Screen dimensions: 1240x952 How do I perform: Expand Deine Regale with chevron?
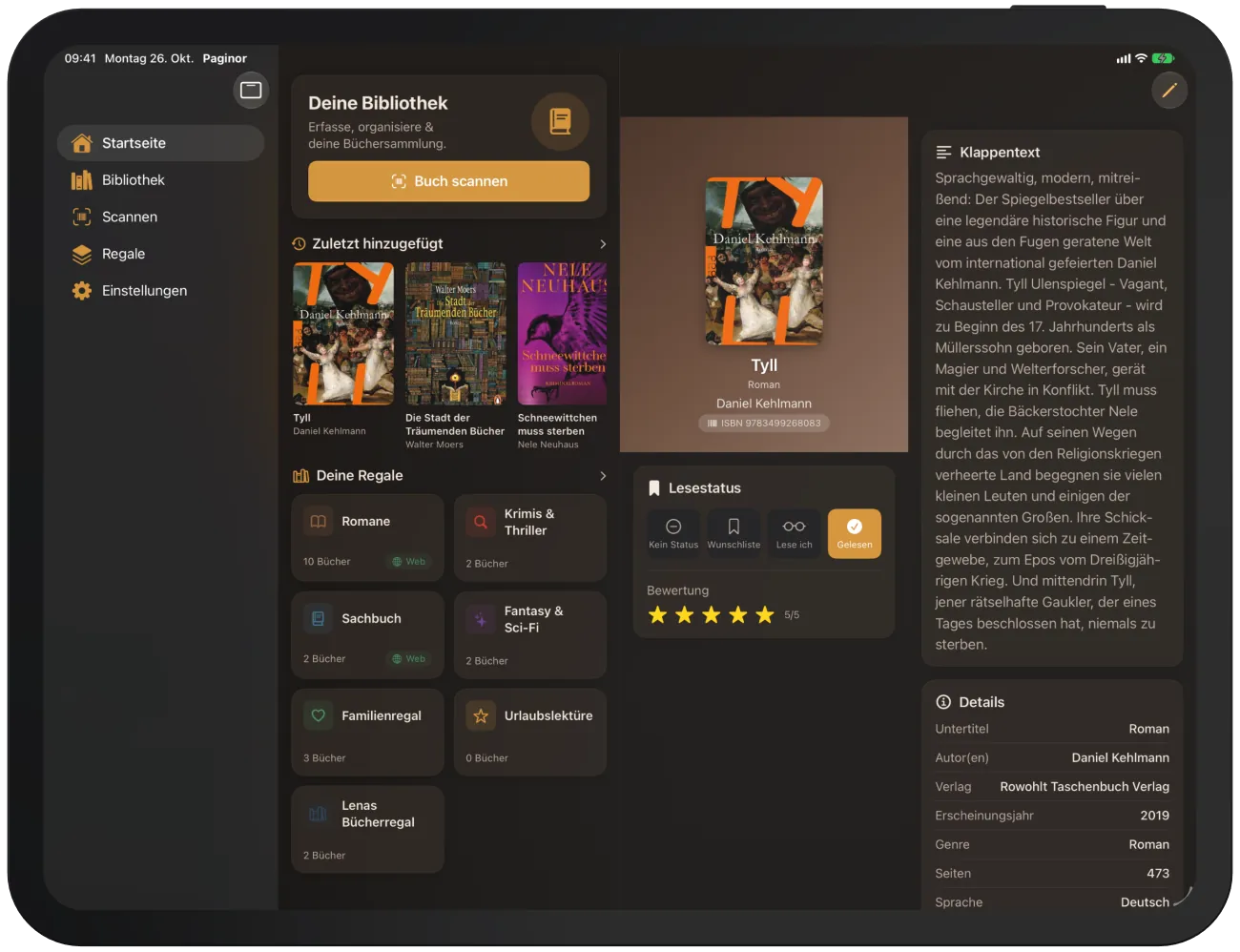pyautogui.click(x=603, y=476)
